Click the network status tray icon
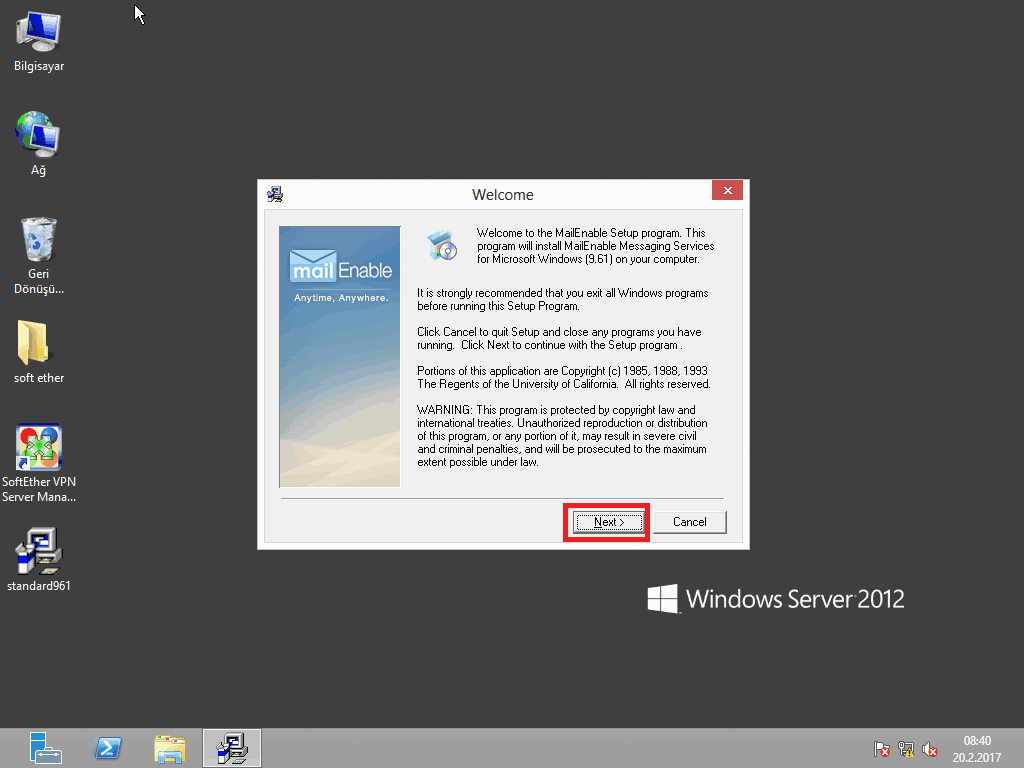This screenshot has width=1024, height=768. click(906, 749)
